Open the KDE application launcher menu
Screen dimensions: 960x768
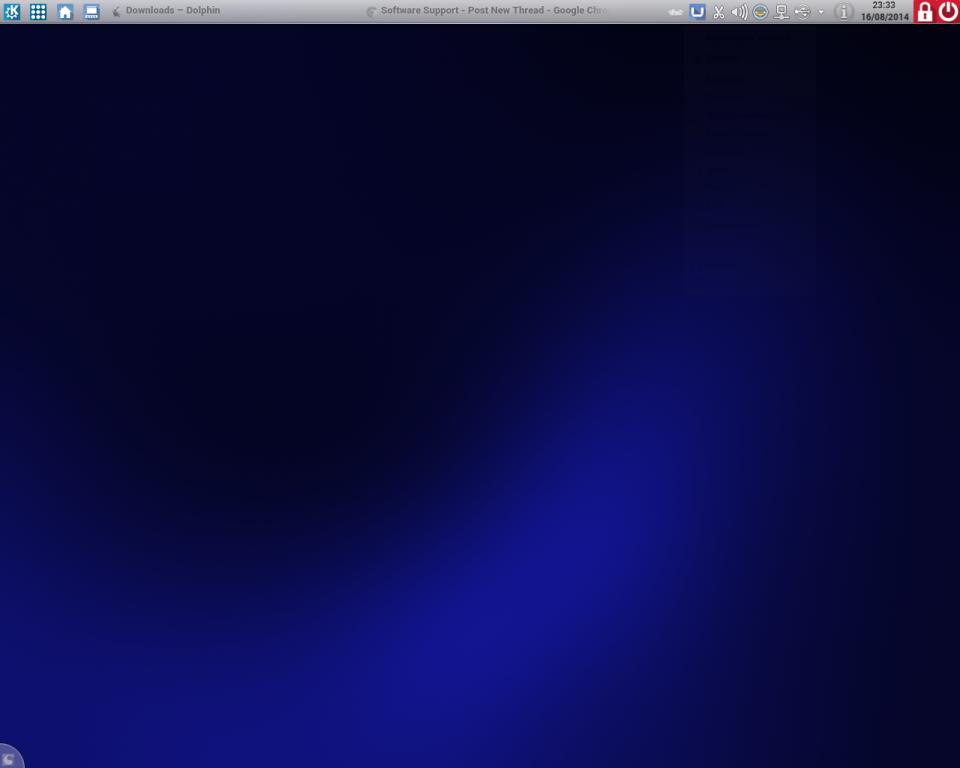12,12
